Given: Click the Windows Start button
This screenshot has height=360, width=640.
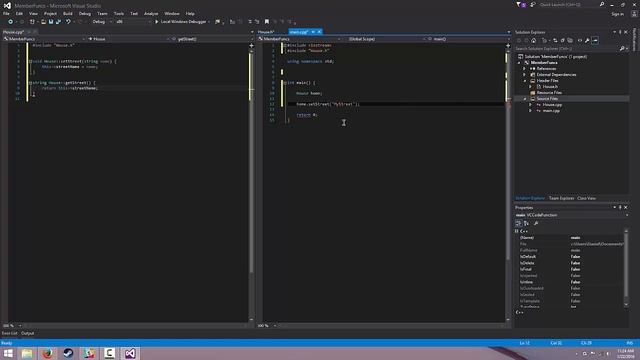Looking at the screenshot, I should pos(8,353).
